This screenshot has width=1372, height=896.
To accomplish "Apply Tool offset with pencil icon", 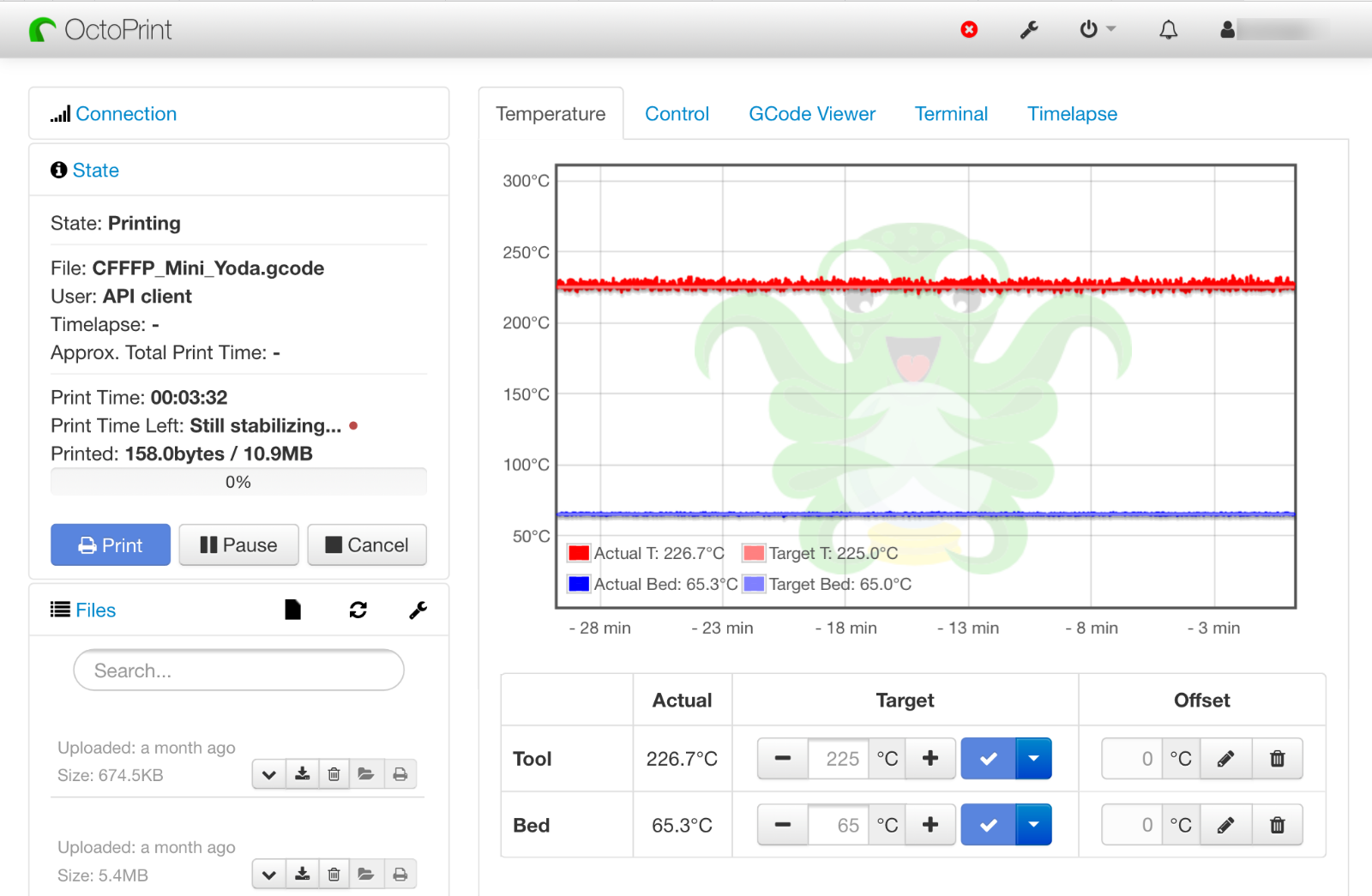I will (x=1226, y=759).
